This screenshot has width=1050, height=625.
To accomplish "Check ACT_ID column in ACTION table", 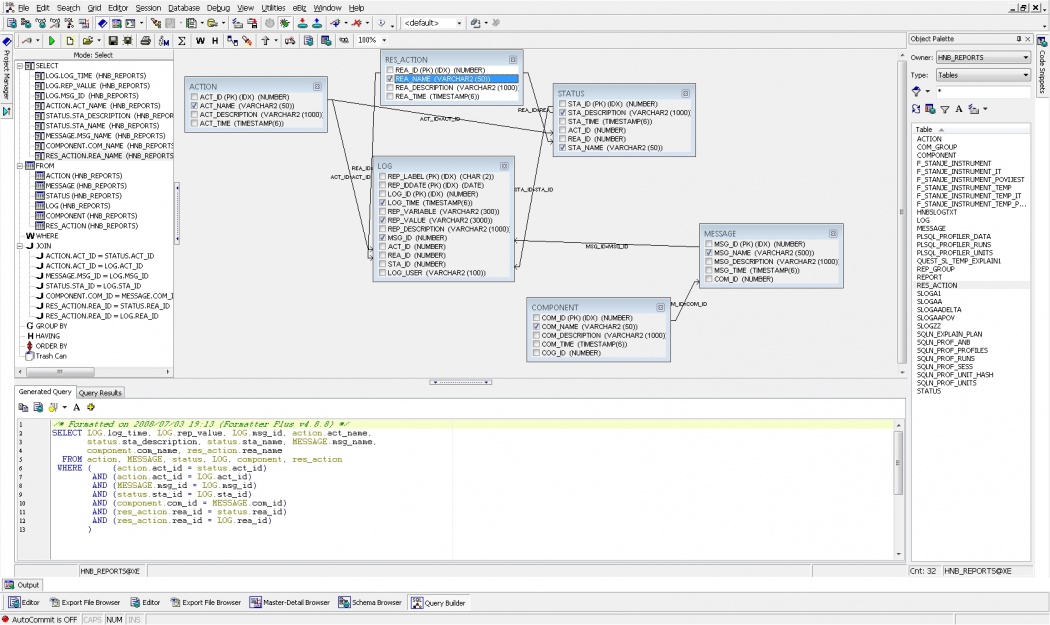I will pos(194,96).
